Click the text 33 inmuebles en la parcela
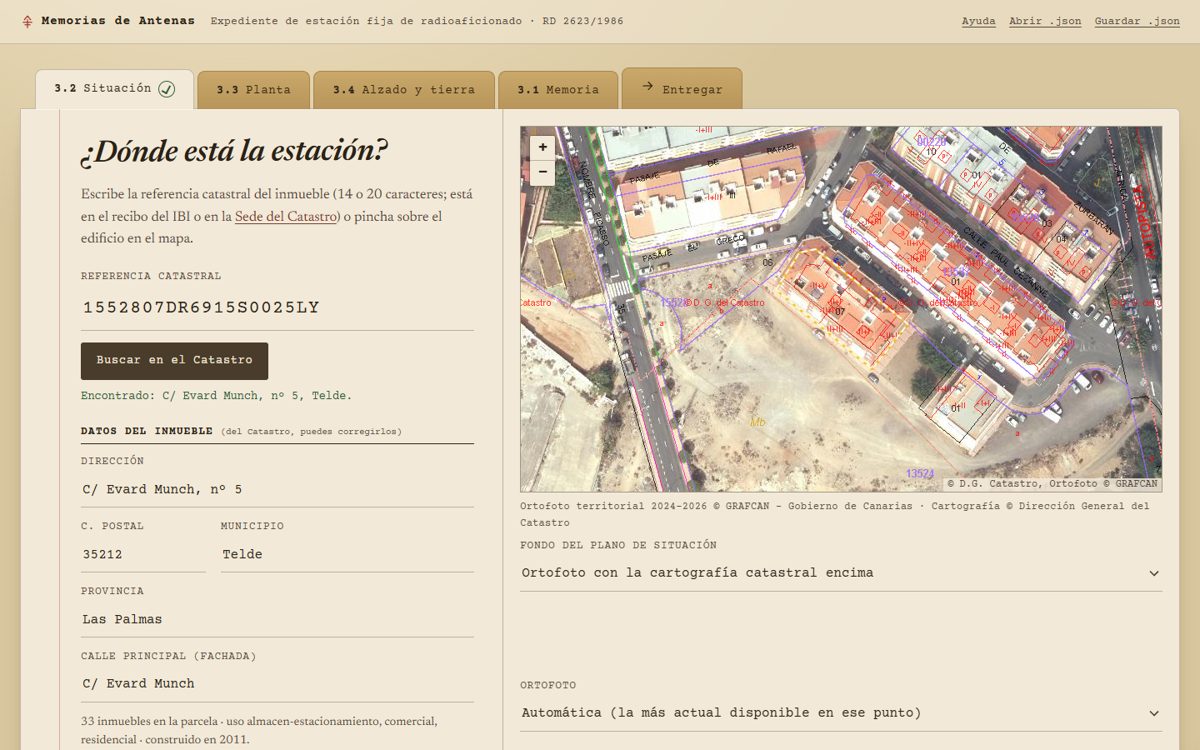This screenshot has height=750, width=1200. coord(155,721)
